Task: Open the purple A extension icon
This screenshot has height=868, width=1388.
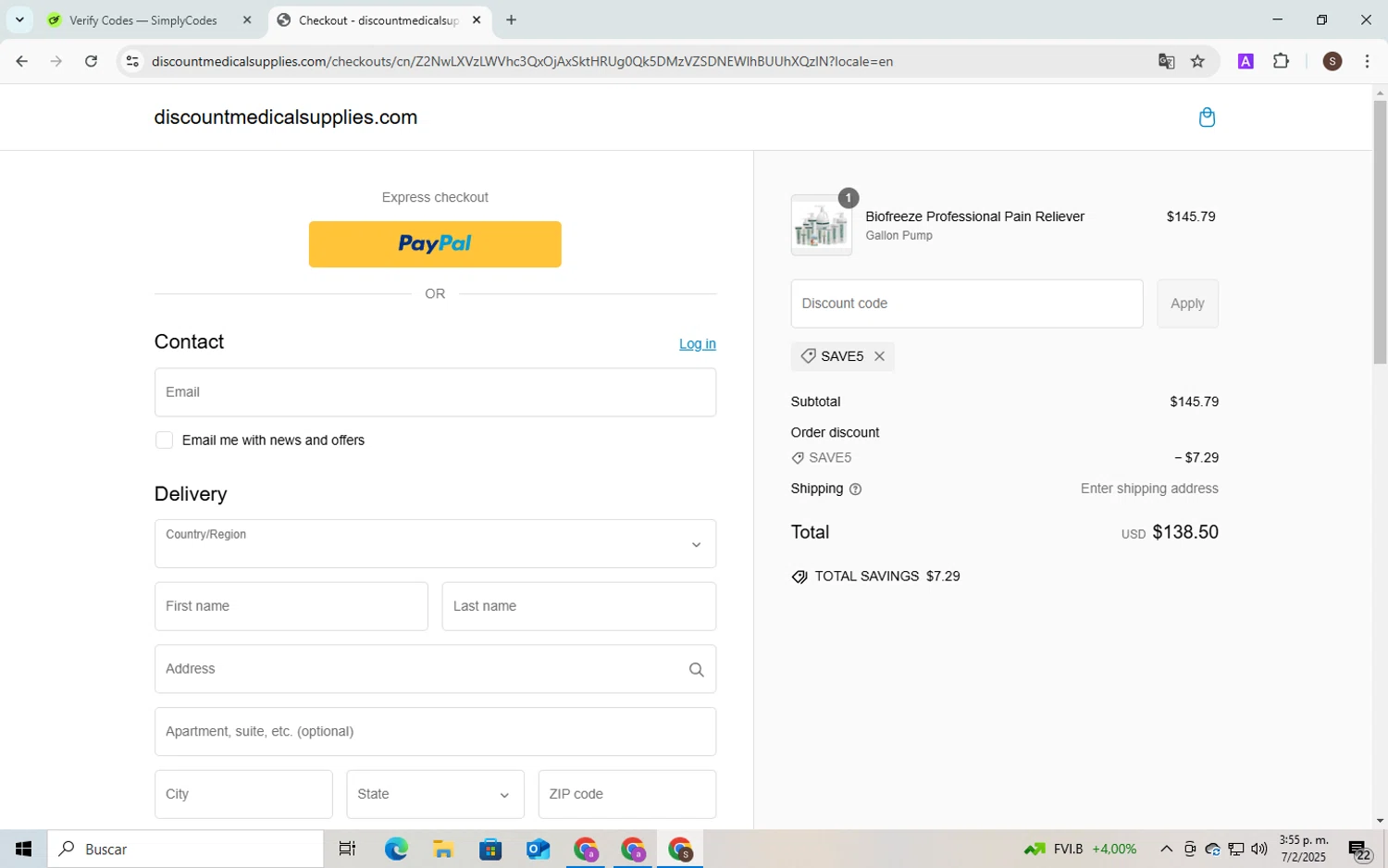Action: 1245,61
